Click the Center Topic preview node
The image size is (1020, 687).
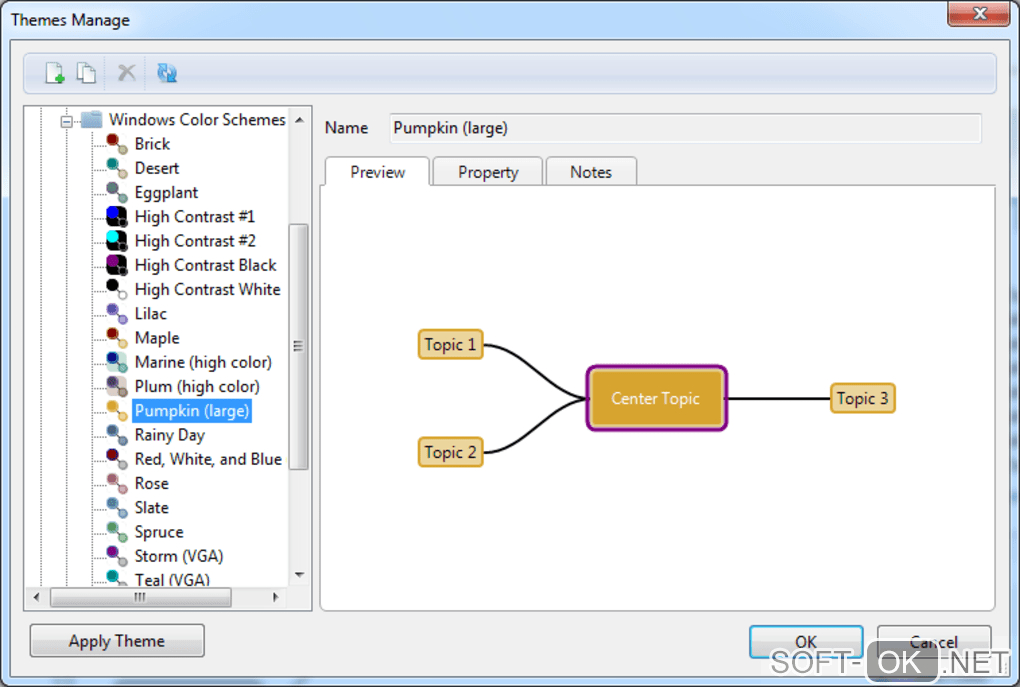point(656,398)
